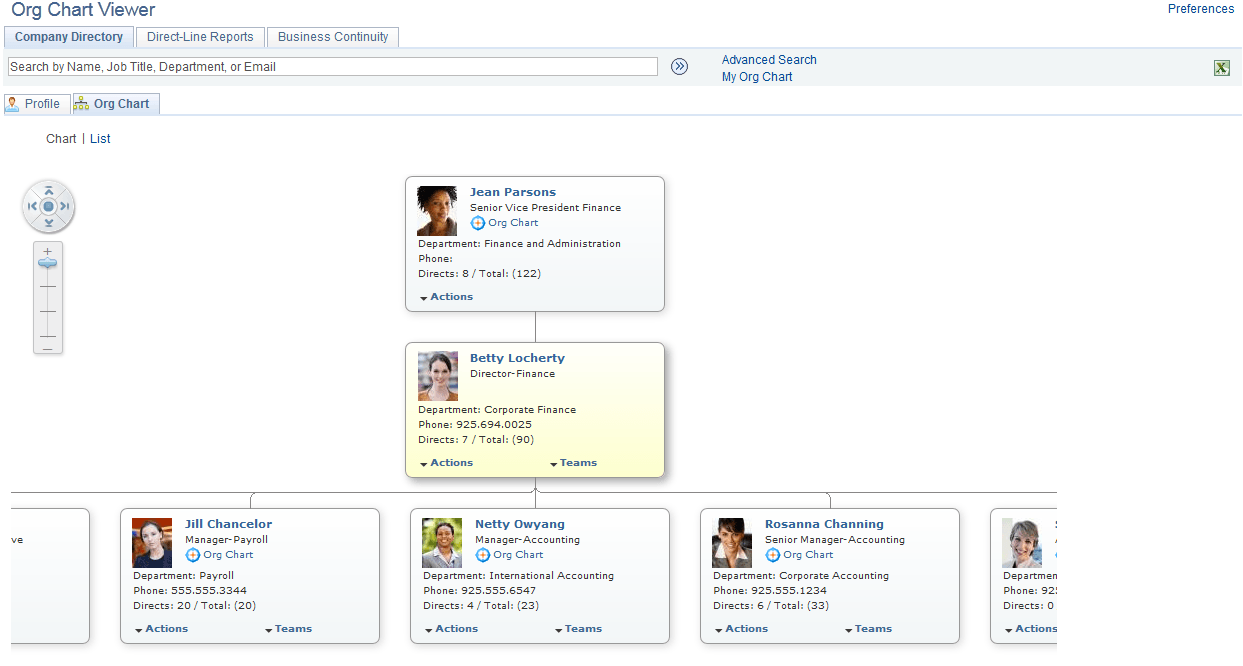The width and height of the screenshot is (1243, 666).
Task: Click the zoom slider handle
Action: [47, 262]
